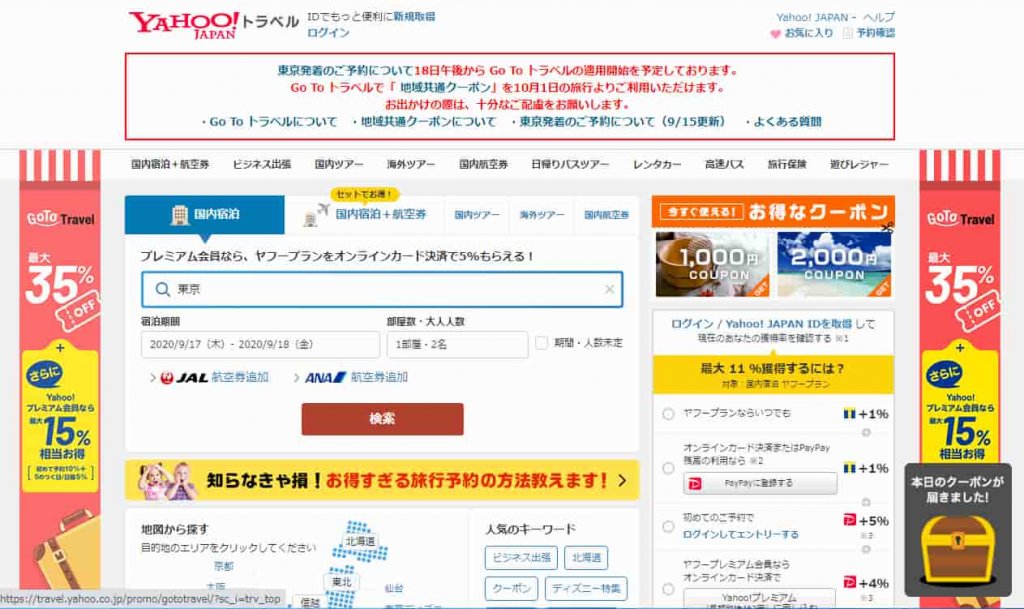Open the 部屋数・大人人数 selector
The width and height of the screenshot is (1024, 609).
pyautogui.click(x=457, y=344)
